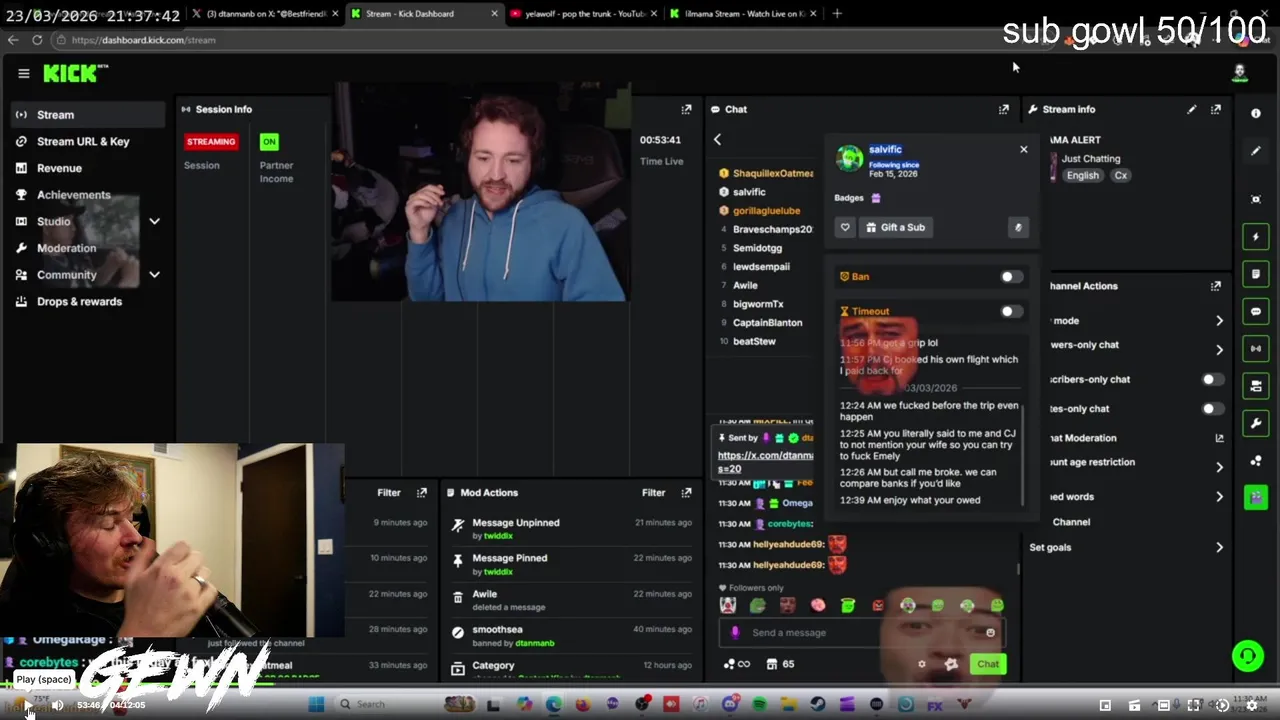This screenshot has width=1280, height=720.
Task: Click the heart icon on salvific's card
Action: click(845, 227)
